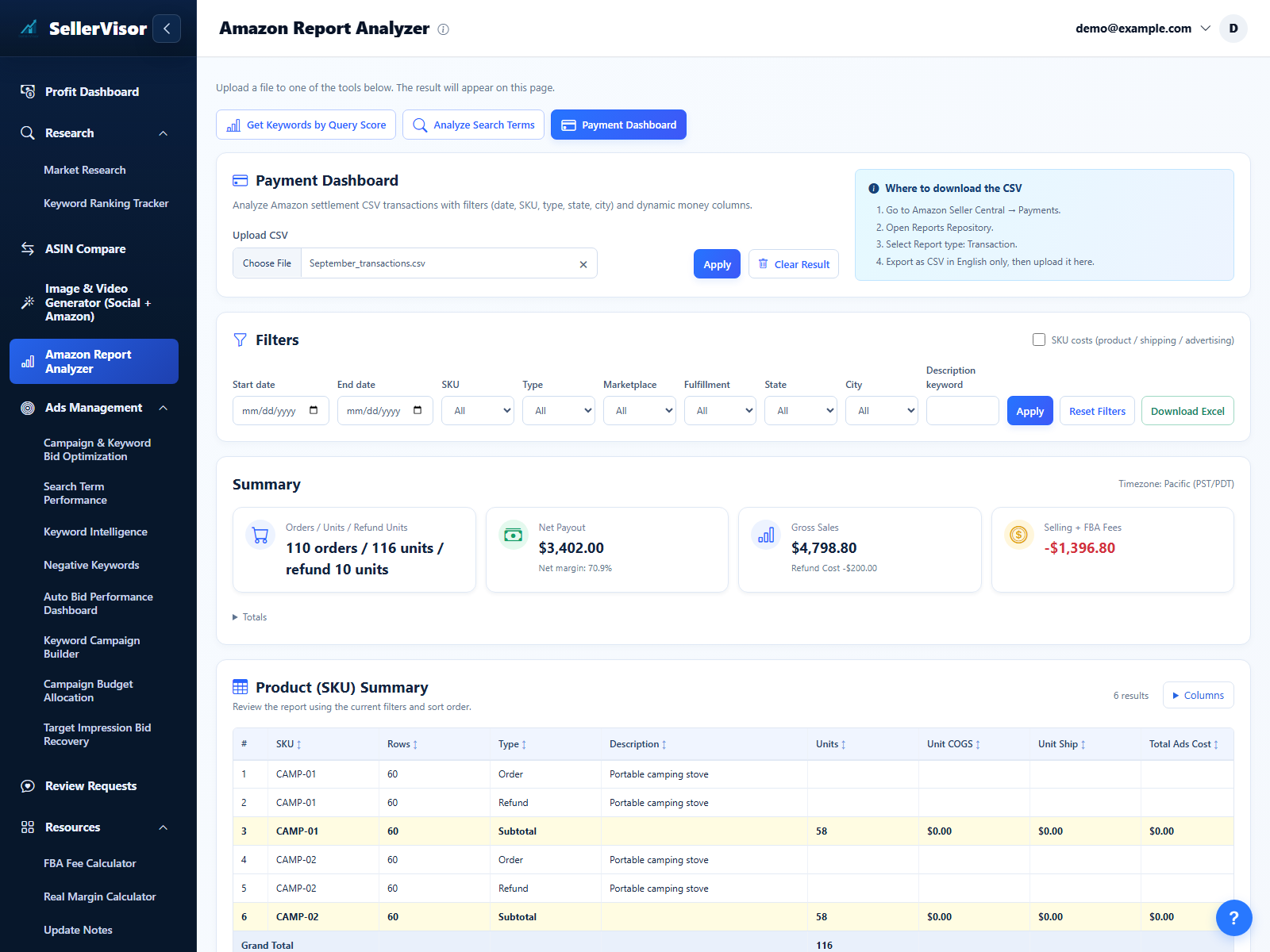Click the Download Excel button
The width and height of the screenshot is (1270, 952).
1187,411
